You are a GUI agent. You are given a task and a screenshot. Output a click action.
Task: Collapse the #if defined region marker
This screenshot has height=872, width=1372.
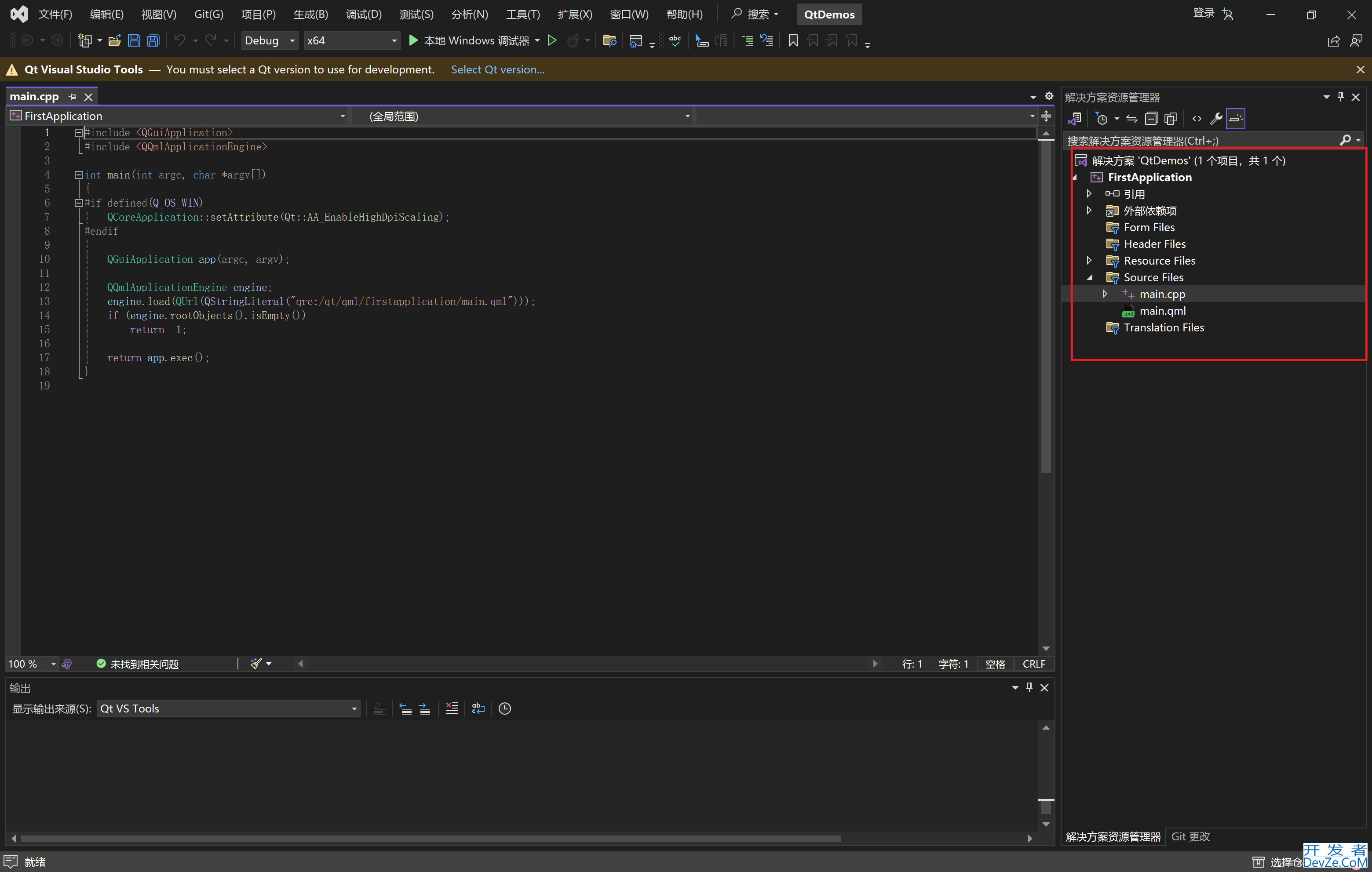point(79,203)
